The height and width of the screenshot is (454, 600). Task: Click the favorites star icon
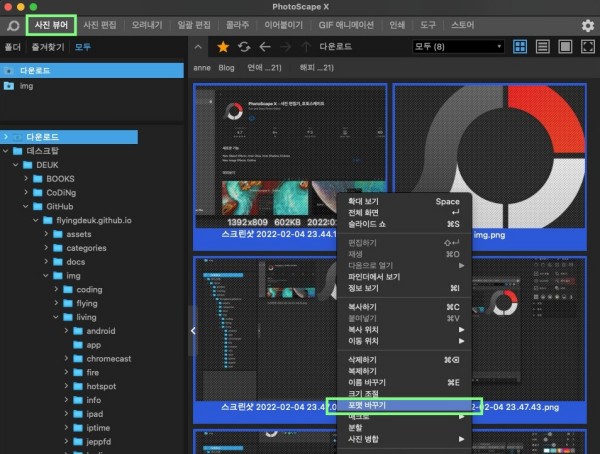tap(222, 46)
